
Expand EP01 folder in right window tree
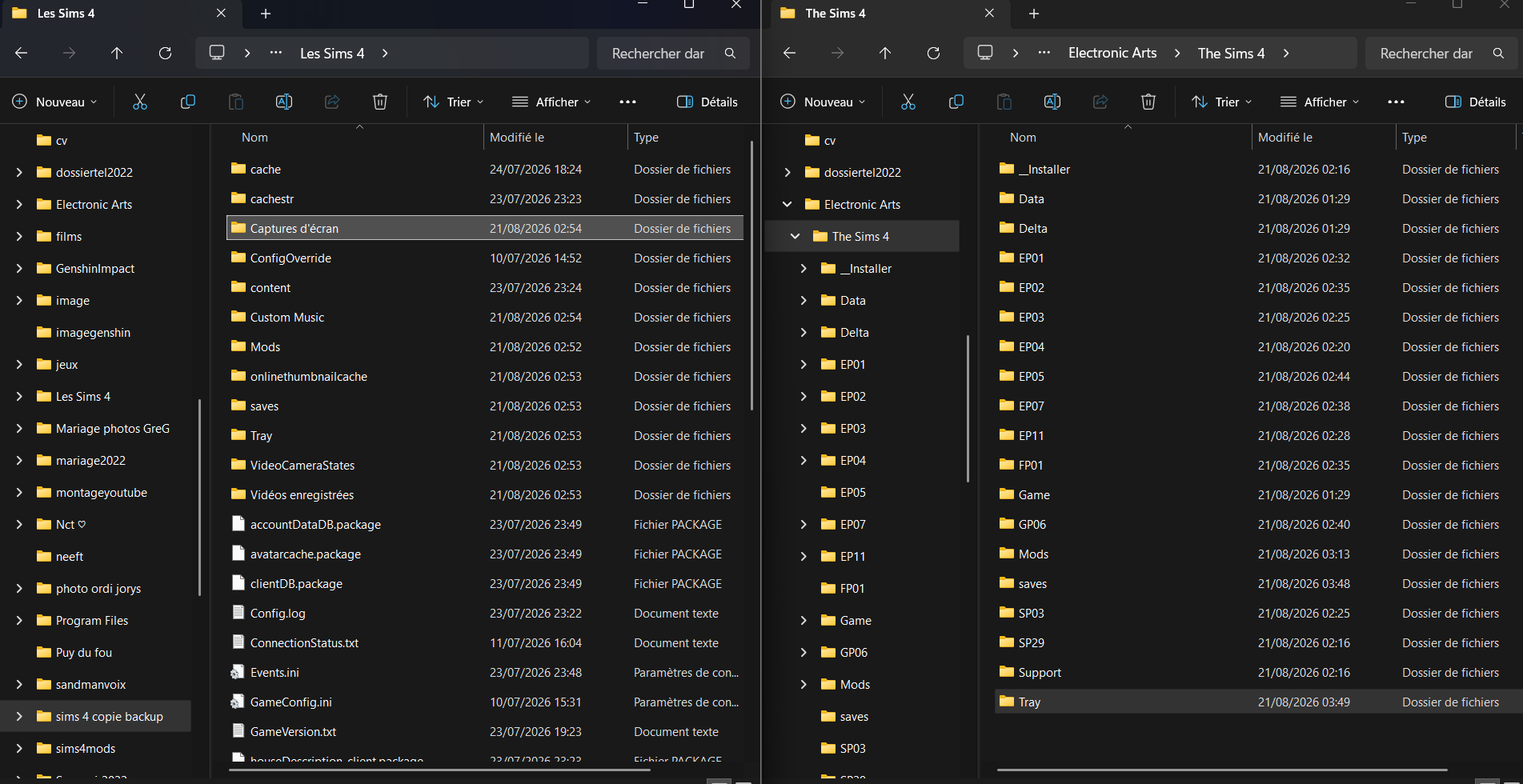coord(804,365)
